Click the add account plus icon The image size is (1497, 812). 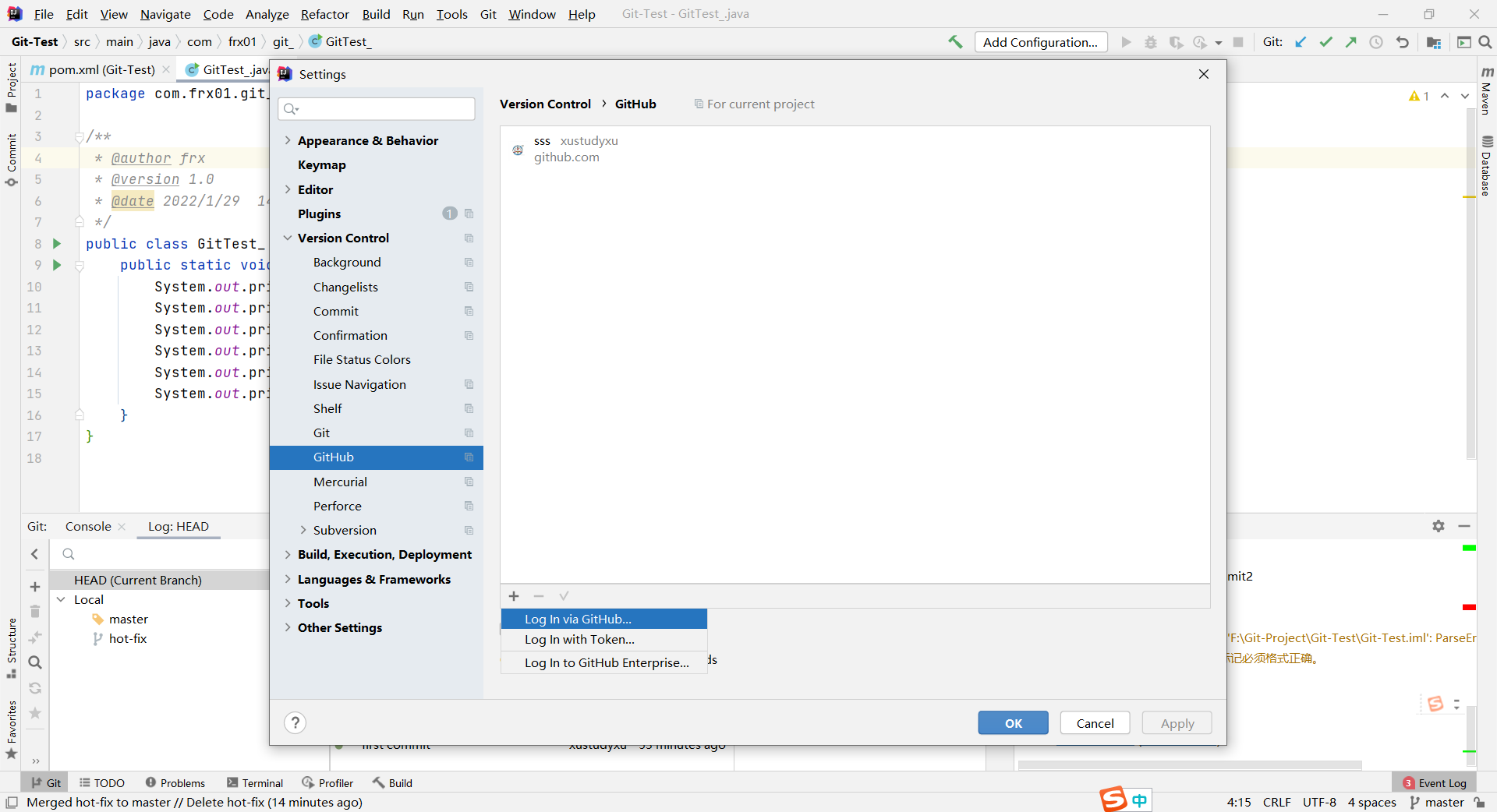click(x=514, y=596)
